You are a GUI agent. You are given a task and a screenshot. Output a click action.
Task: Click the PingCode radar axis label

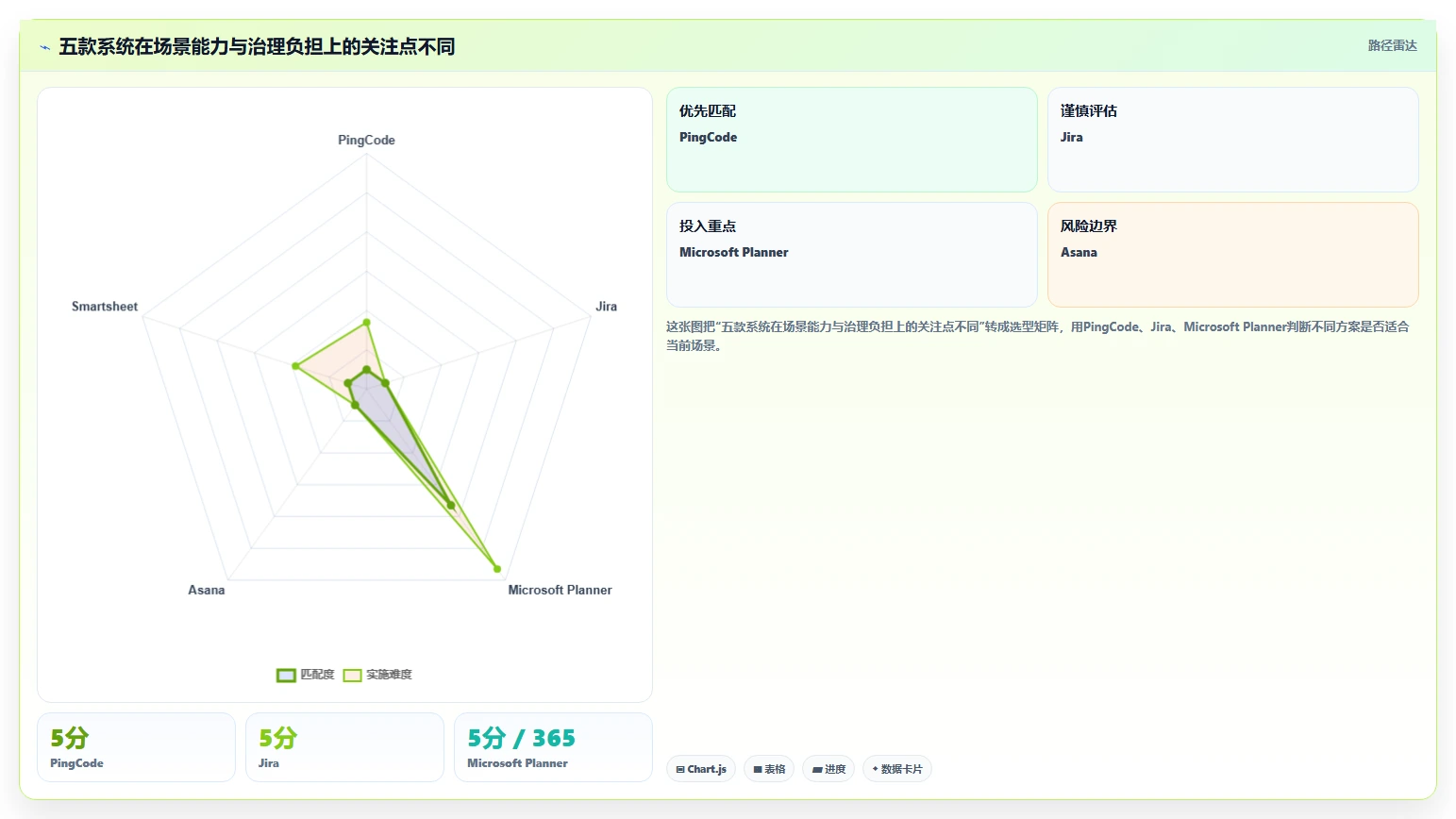pos(366,140)
